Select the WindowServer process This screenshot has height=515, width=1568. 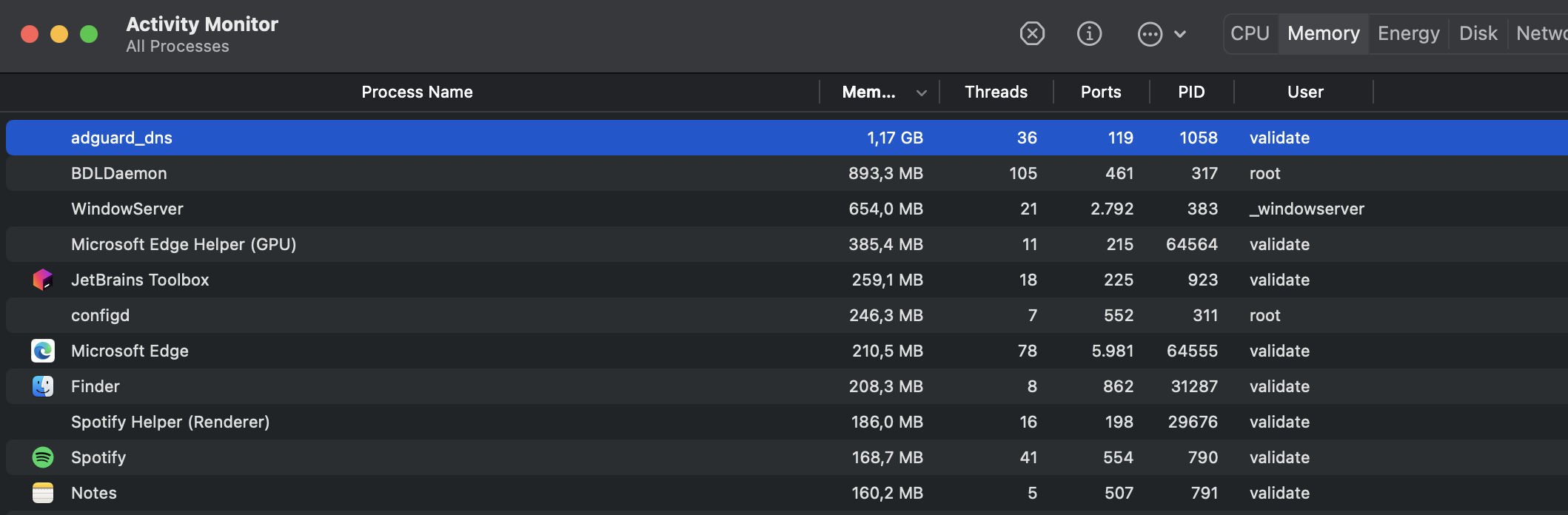[x=127, y=209]
